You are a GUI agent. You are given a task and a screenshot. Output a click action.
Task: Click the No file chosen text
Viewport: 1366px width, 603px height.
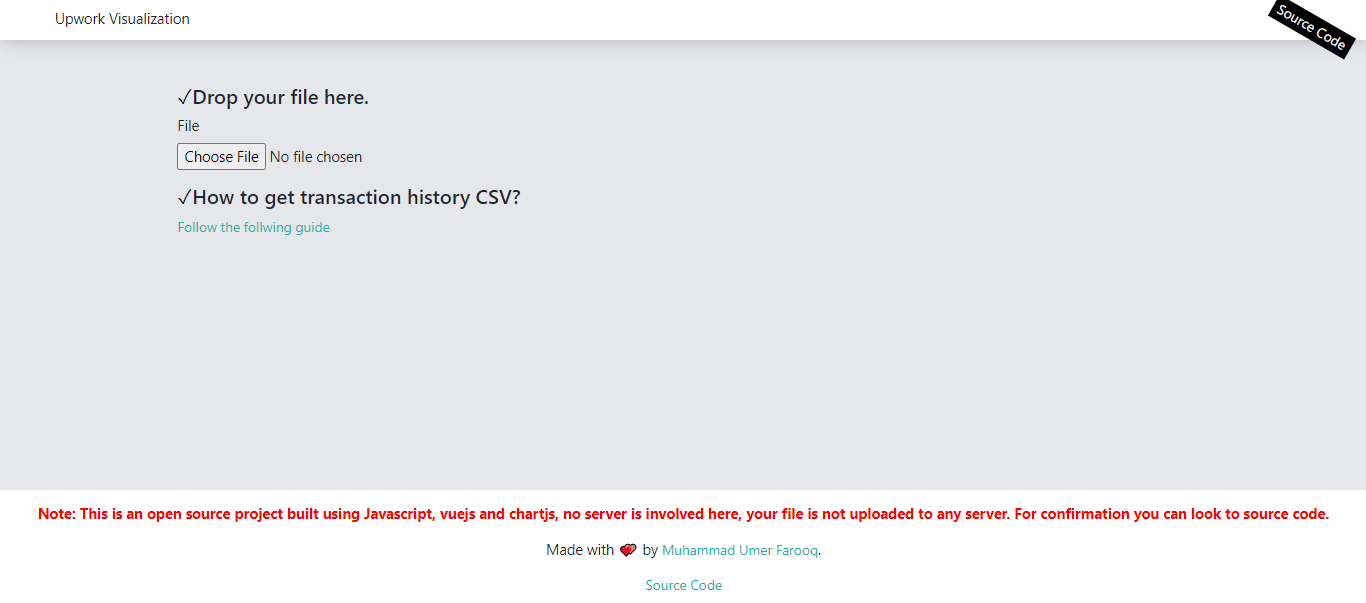click(316, 156)
